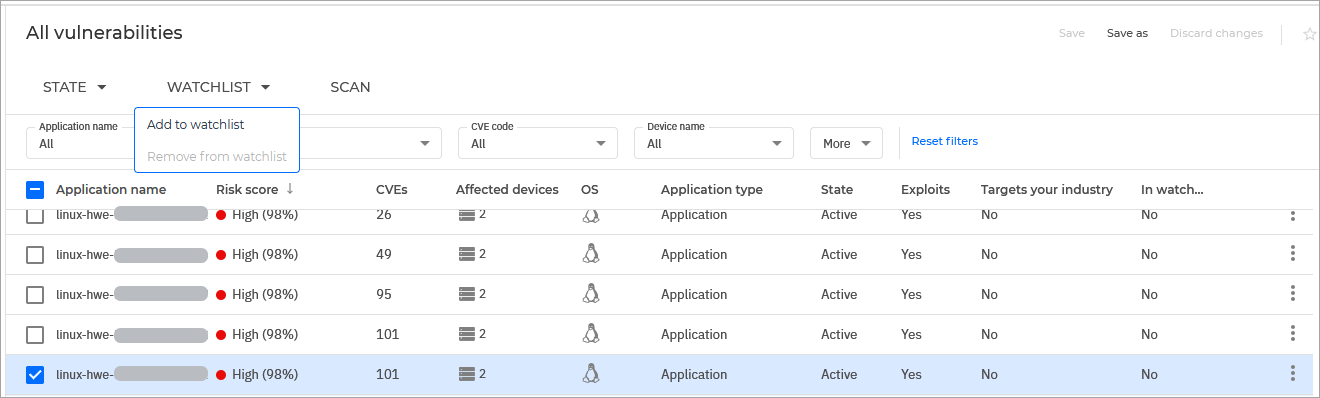This screenshot has height=398, width=1320.
Task: Expand the More filters dropdown
Action: (x=846, y=143)
